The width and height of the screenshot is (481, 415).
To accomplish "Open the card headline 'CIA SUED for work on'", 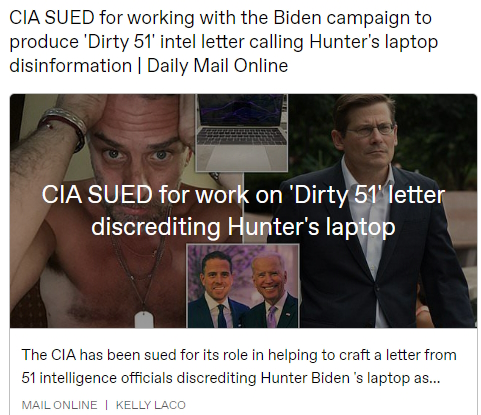I will point(243,195).
